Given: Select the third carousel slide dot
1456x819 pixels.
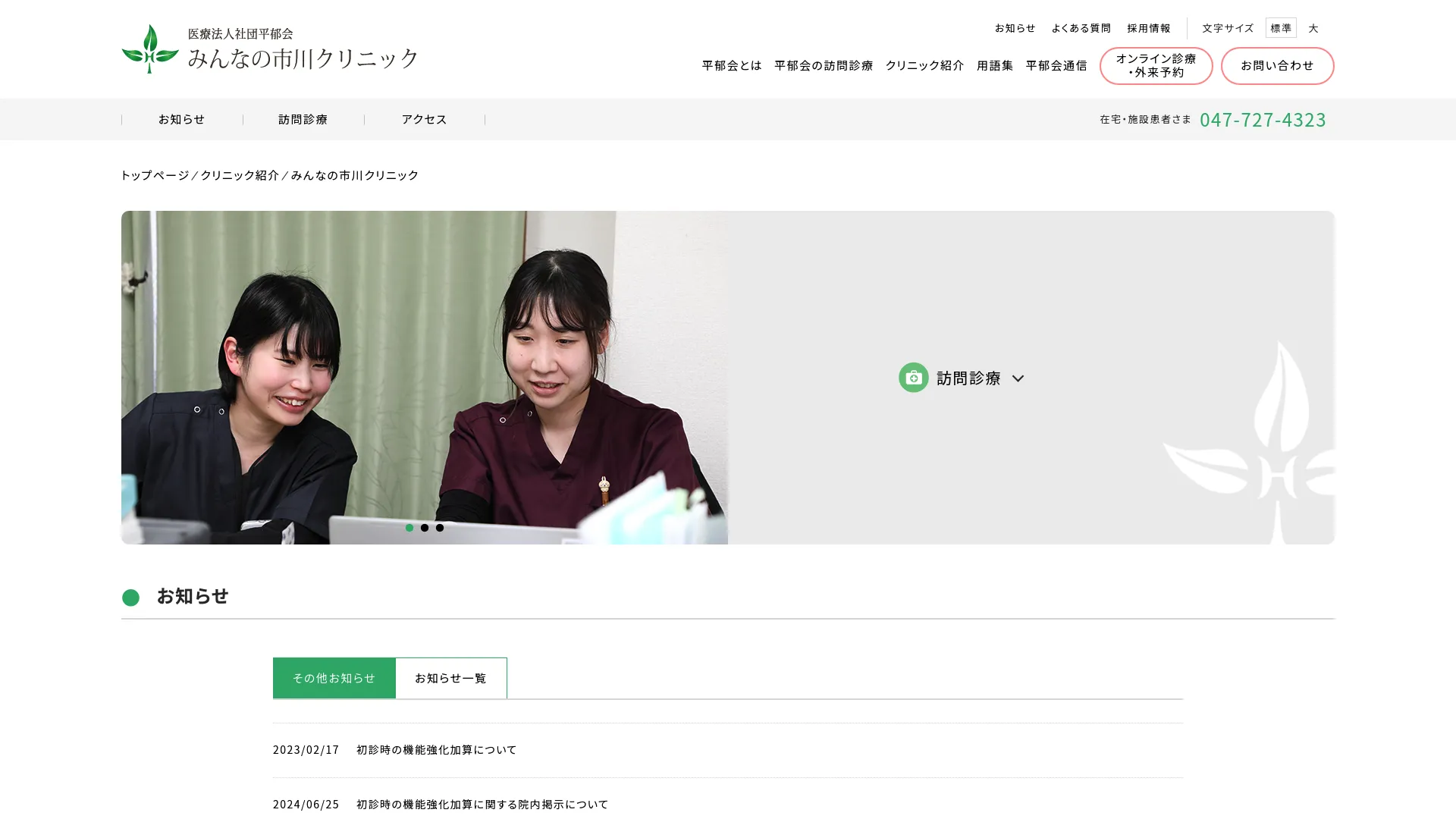Looking at the screenshot, I should [x=440, y=528].
